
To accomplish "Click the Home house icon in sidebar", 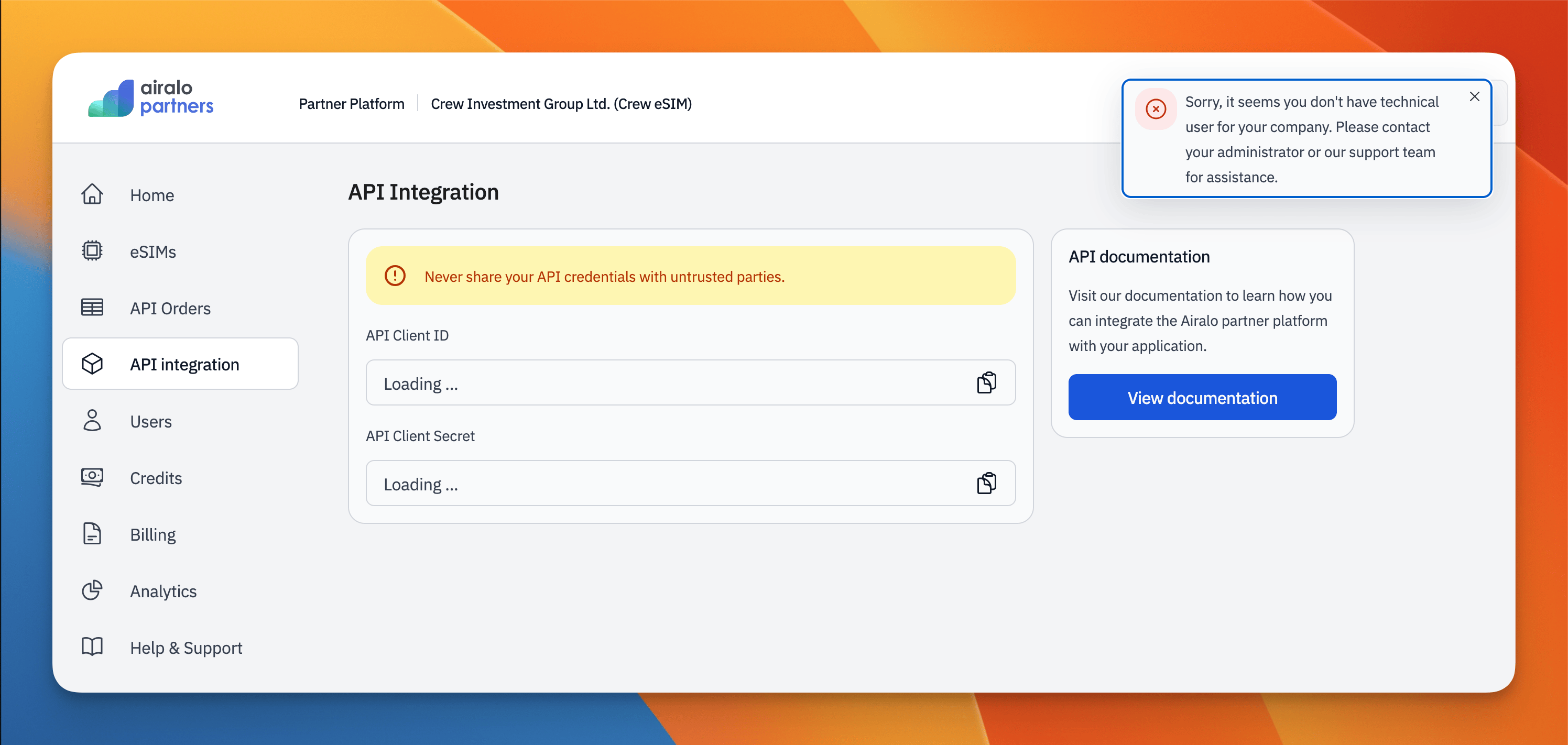I will [92, 194].
